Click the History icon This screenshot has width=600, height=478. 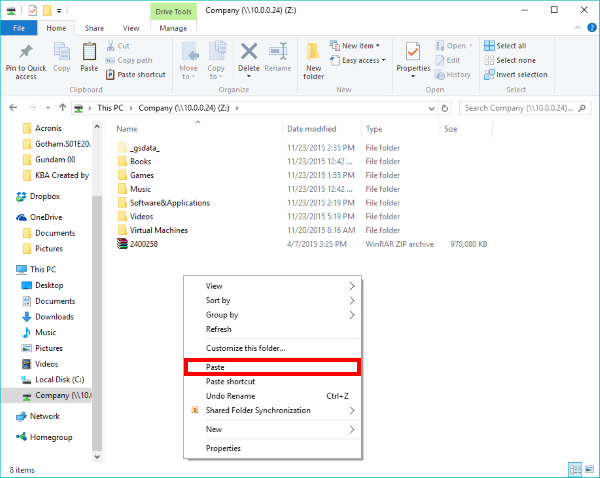point(440,75)
